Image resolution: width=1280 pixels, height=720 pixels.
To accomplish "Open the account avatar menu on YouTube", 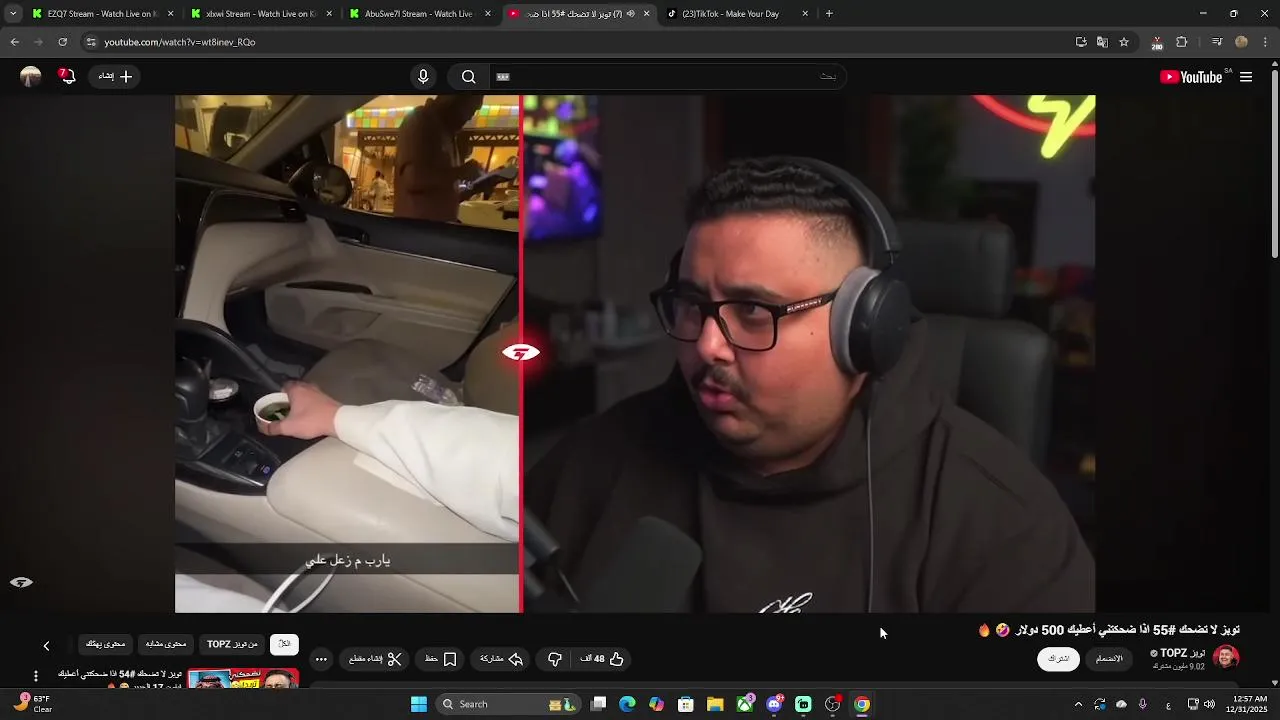I will [x=30, y=76].
